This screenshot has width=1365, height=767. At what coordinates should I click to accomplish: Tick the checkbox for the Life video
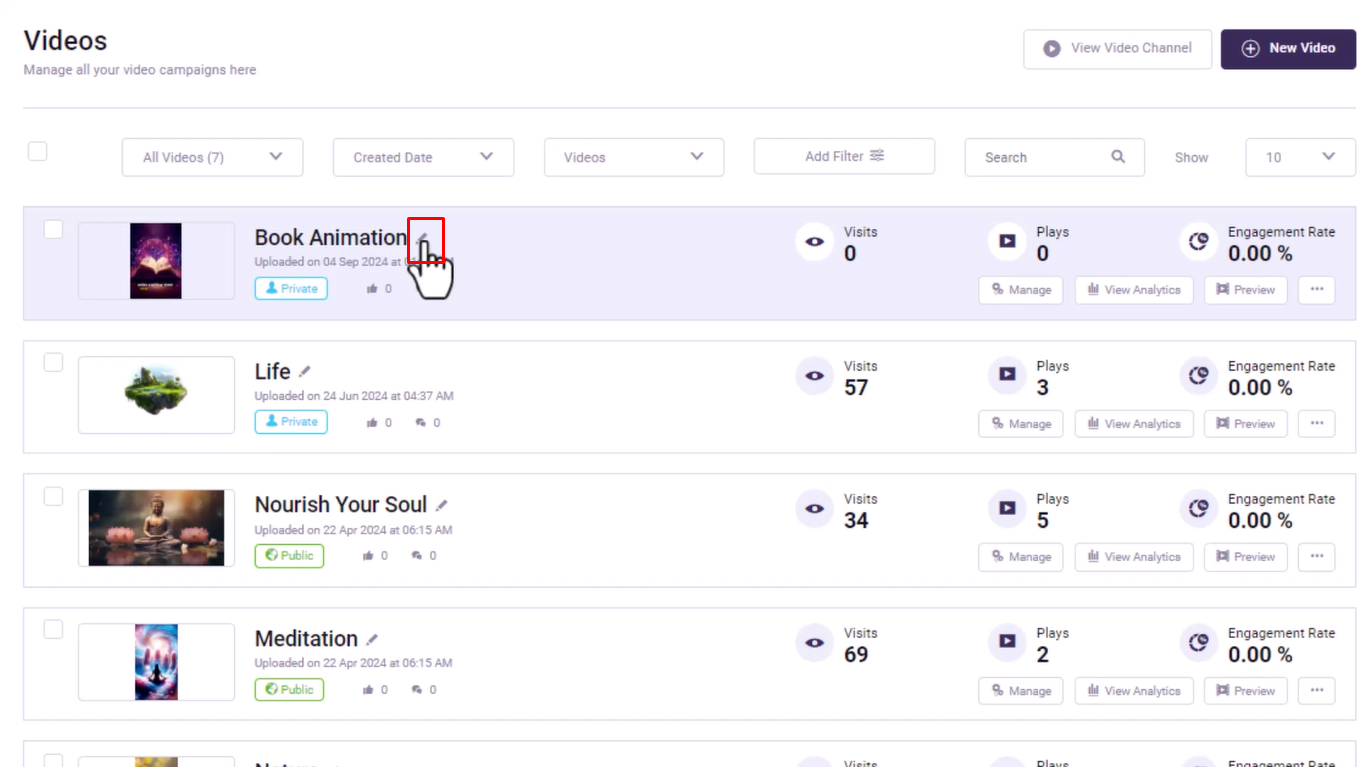(53, 362)
